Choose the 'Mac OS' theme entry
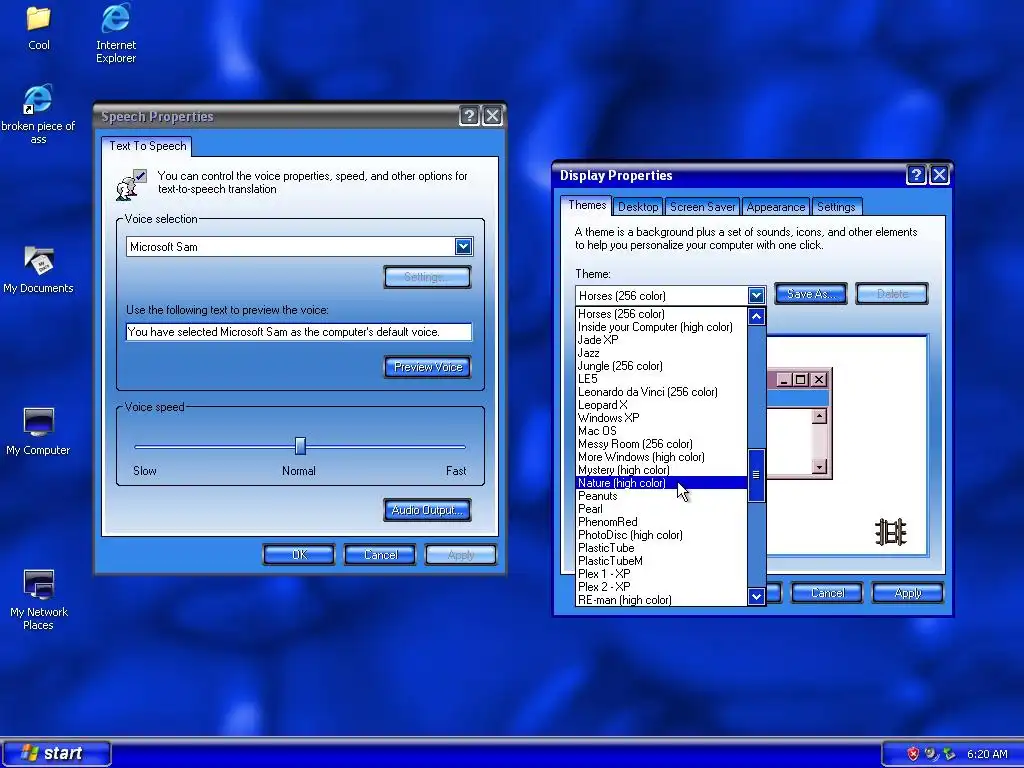1024x768 pixels. [x=662, y=431]
